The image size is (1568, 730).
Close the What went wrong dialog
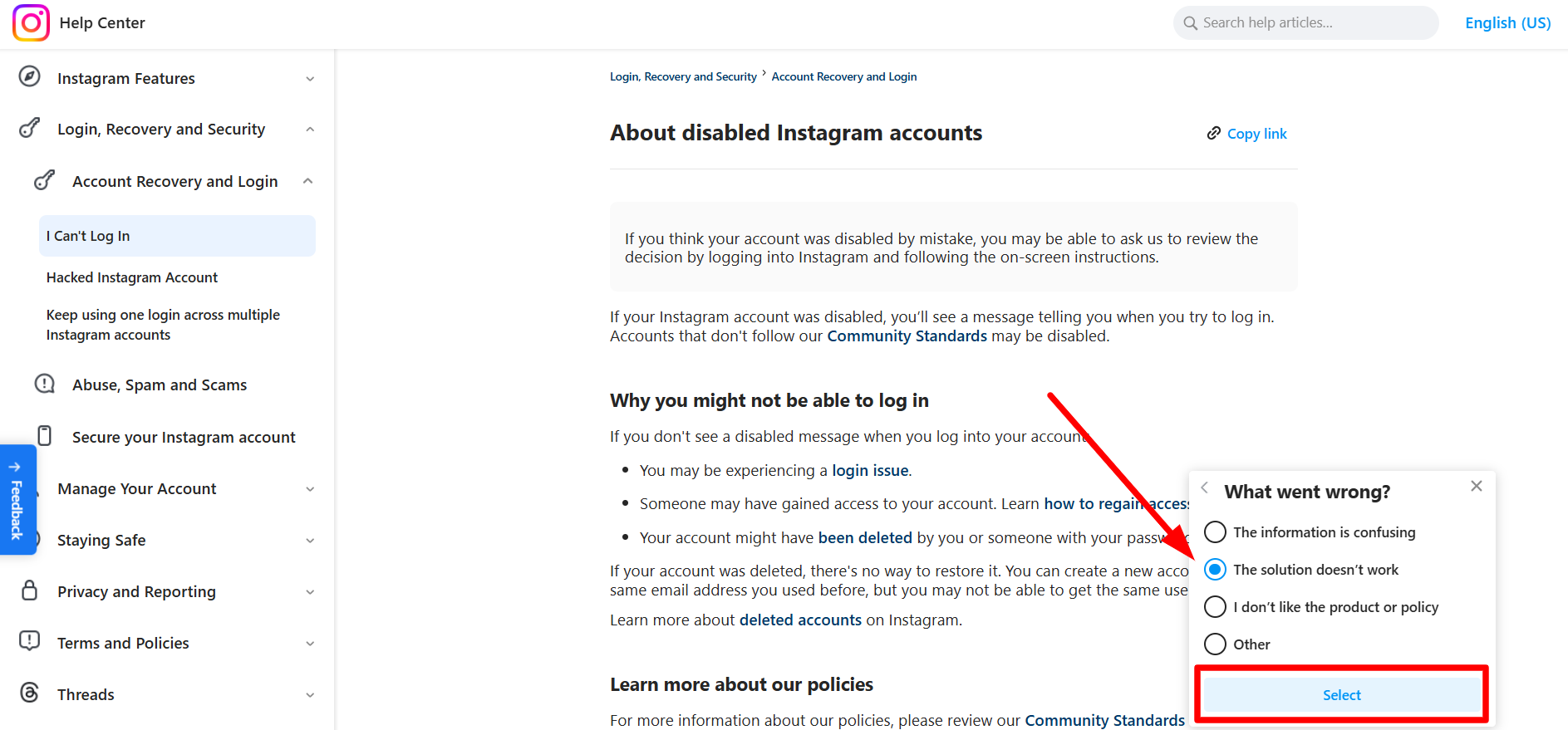click(x=1477, y=486)
